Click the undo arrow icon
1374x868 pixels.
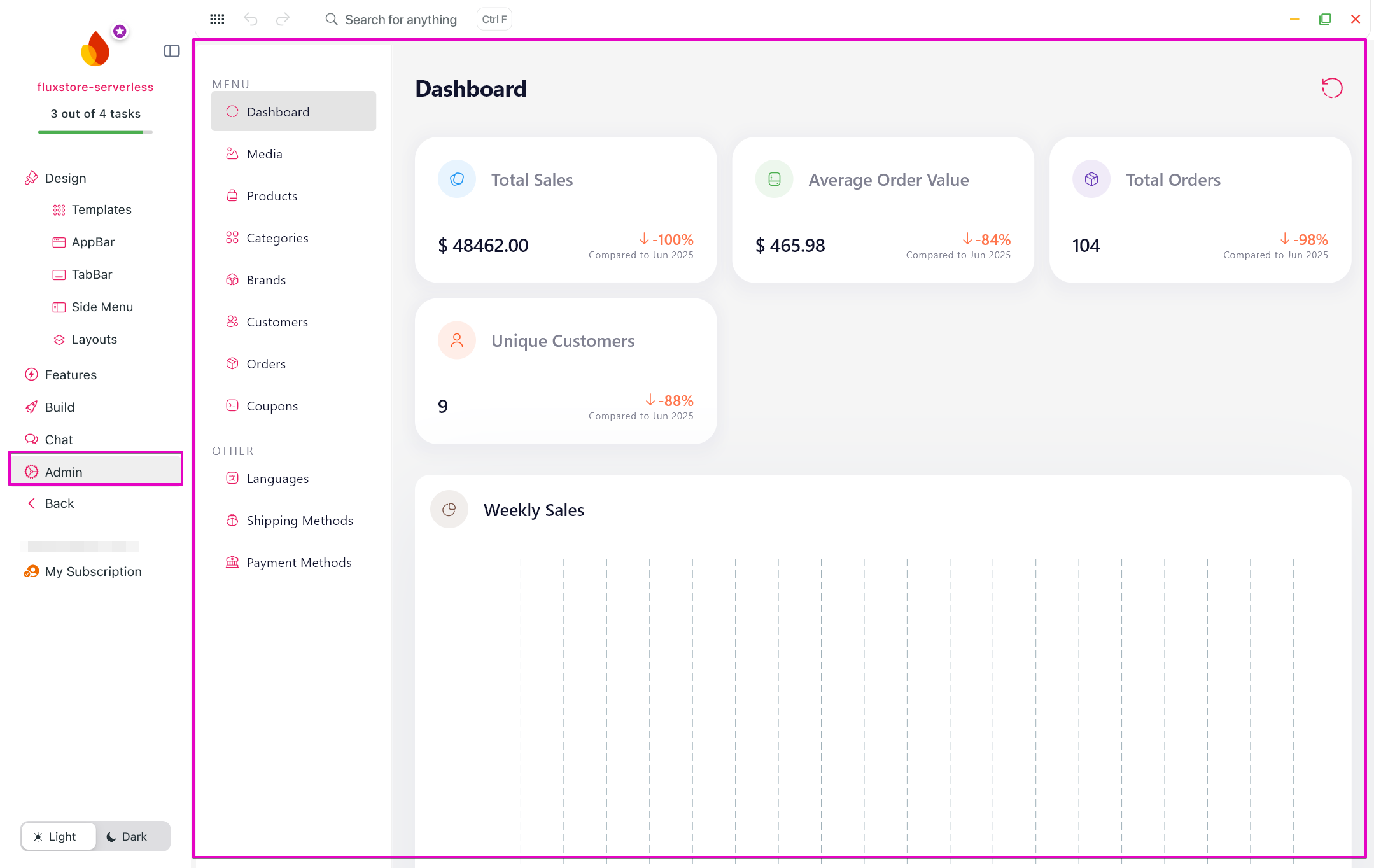251,19
